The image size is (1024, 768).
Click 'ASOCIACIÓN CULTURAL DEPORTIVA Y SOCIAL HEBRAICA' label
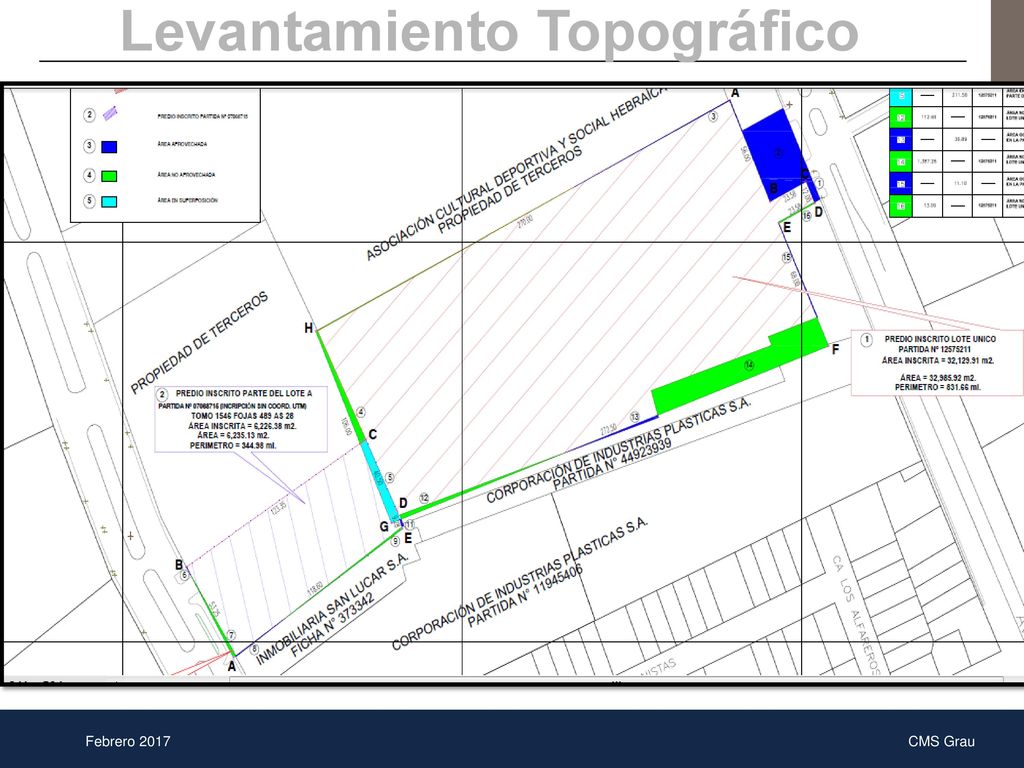(x=515, y=172)
